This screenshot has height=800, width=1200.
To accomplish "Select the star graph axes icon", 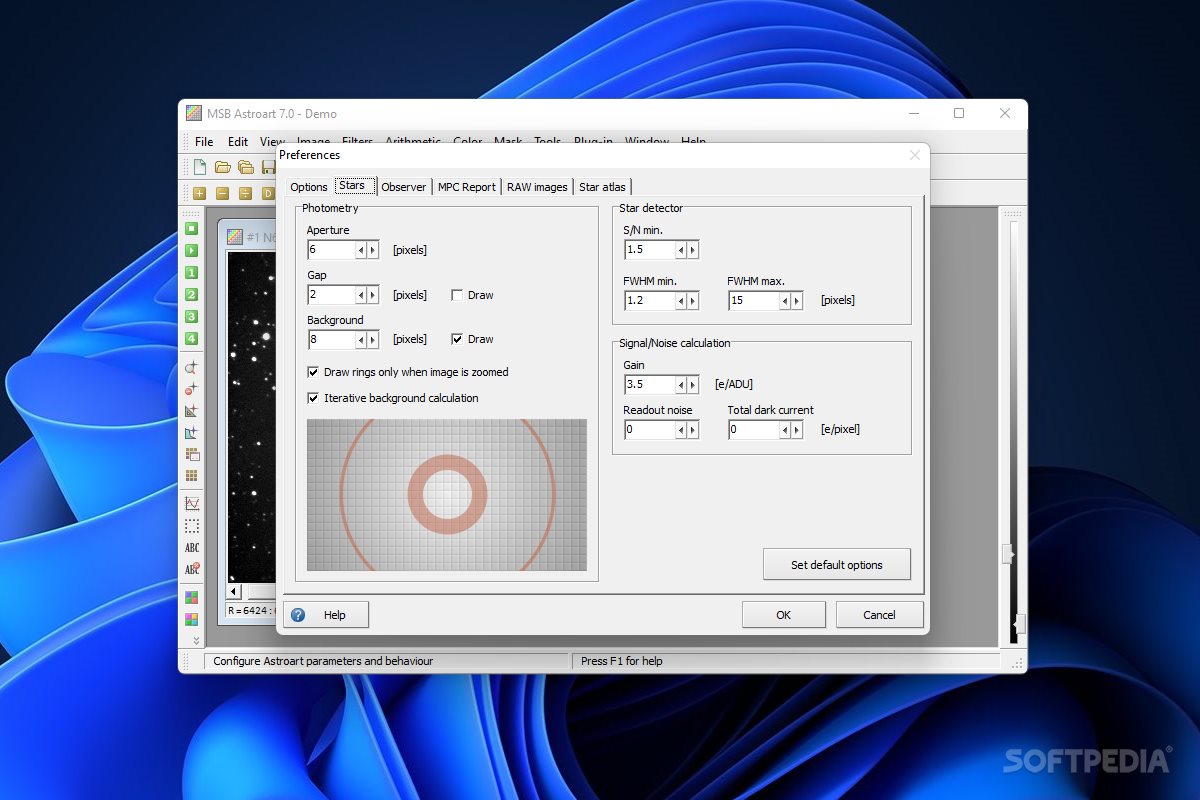I will pyautogui.click(x=191, y=433).
